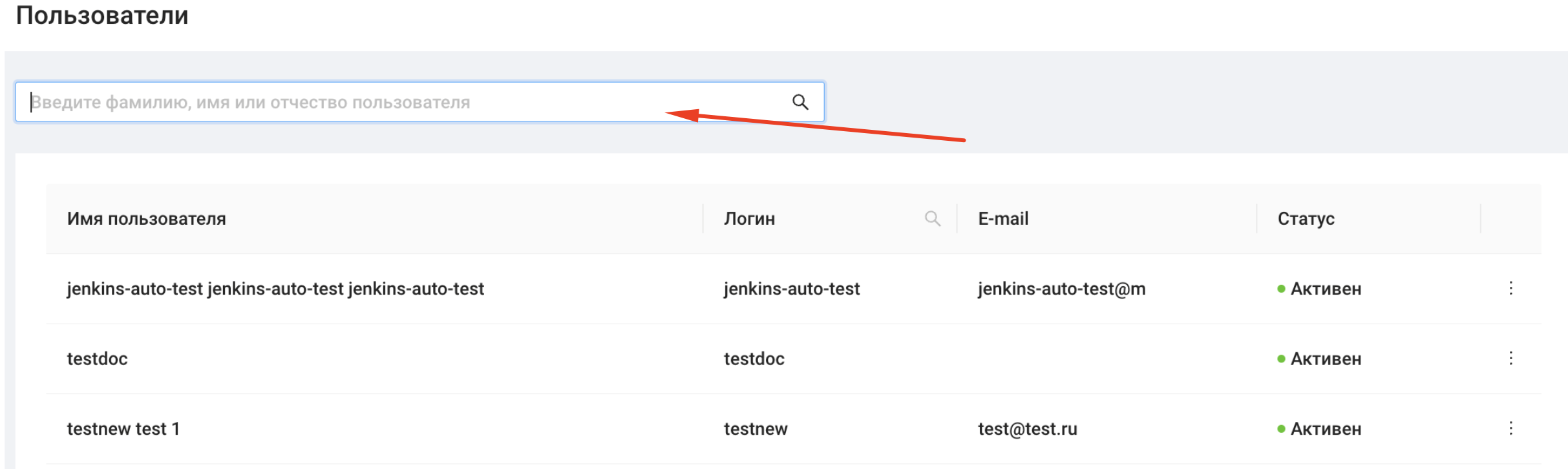Click the Активен status of testdoc

1319,359
